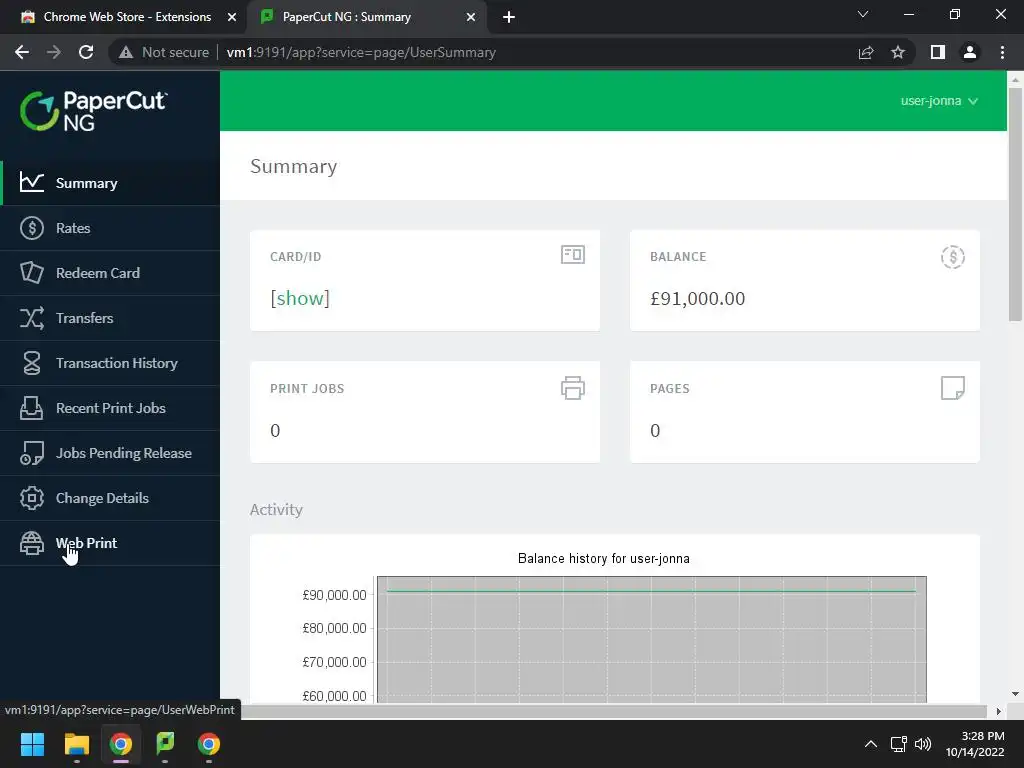Click the scroll-down arrow of vertical scrollbar
The width and height of the screenshot is (1024, 768).
[x=1015, y=694]
